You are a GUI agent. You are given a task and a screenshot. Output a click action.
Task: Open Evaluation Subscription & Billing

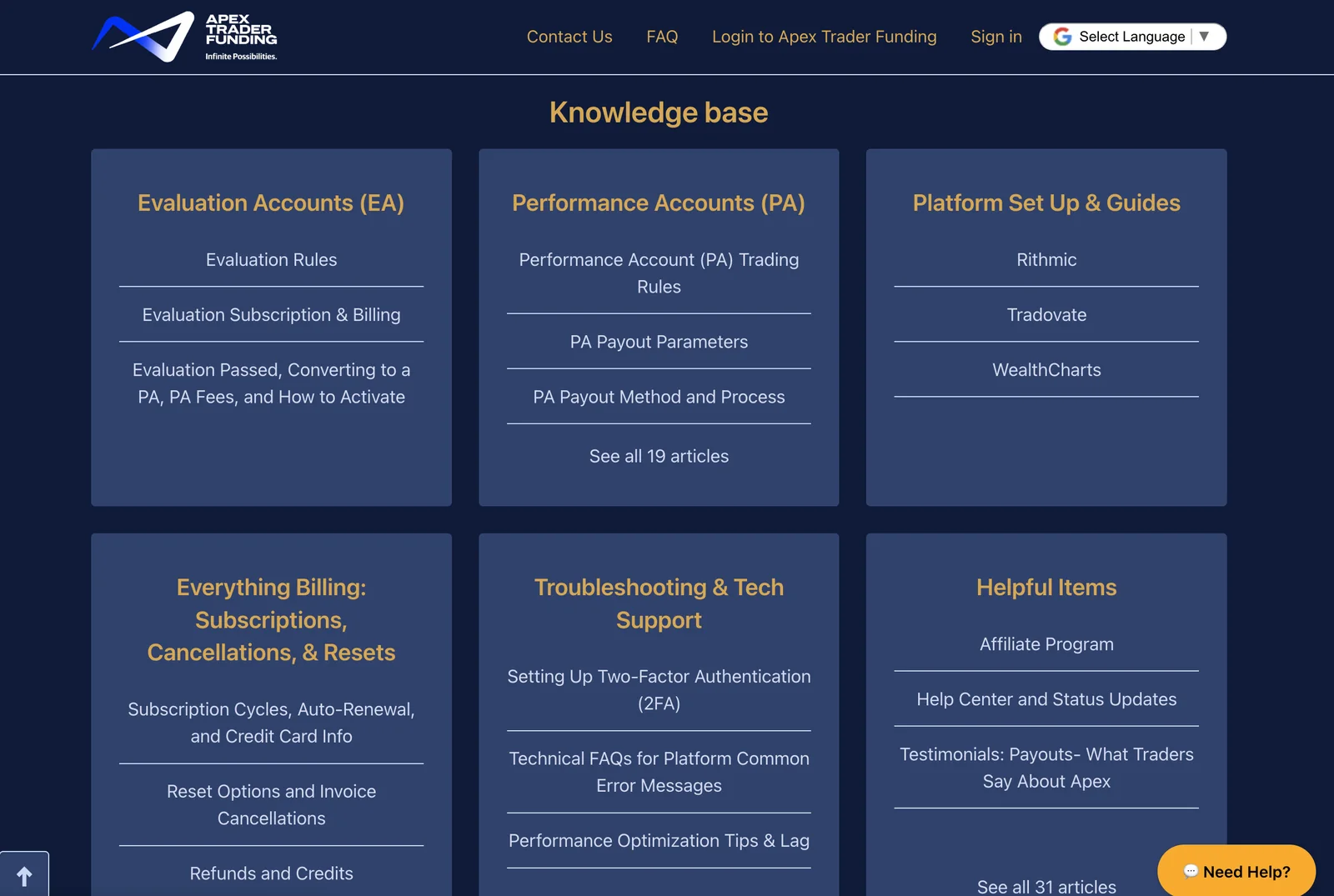[271, 315]
